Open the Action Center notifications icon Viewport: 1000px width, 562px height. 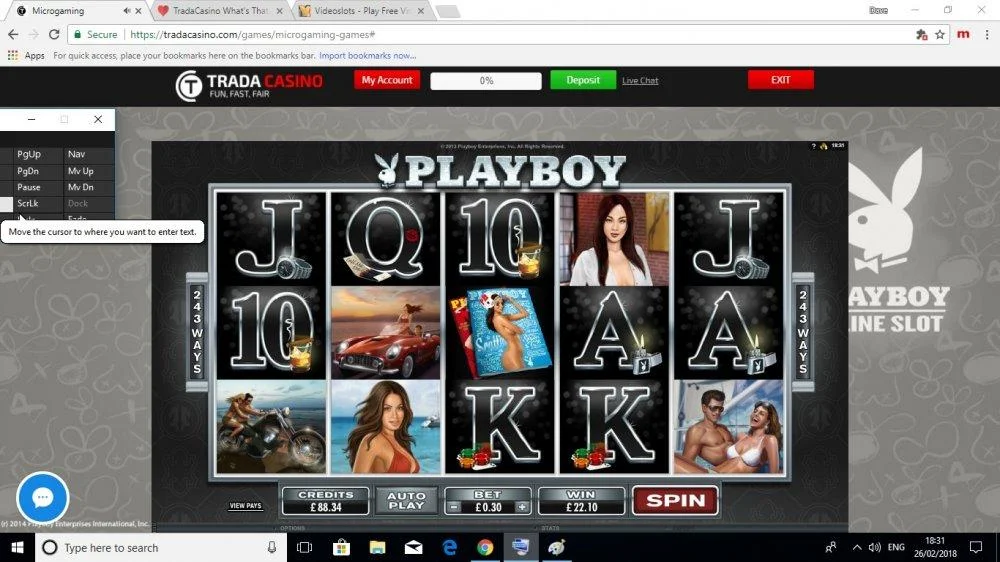pos(976,547)
